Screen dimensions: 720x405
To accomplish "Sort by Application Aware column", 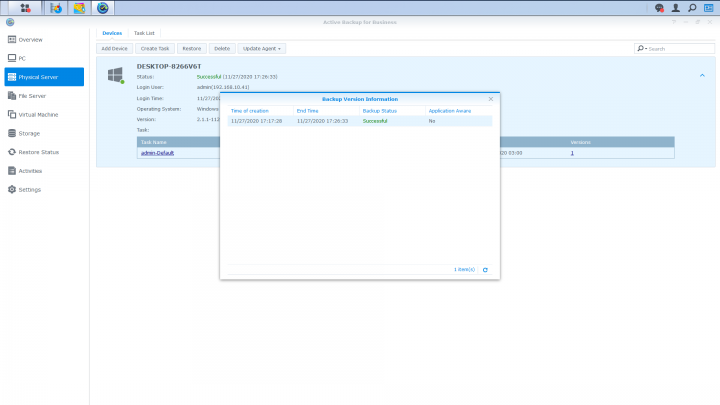I will [x=459, y=111].
